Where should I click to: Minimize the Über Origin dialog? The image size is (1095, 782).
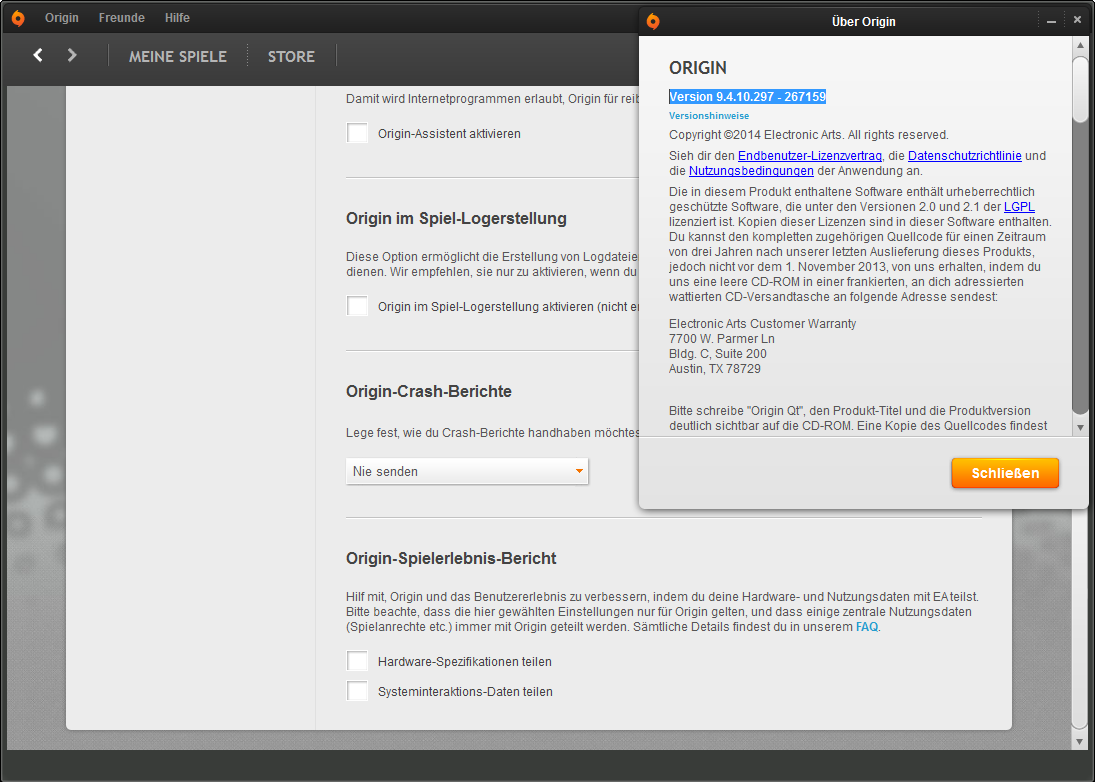(x=1051, y=22)
